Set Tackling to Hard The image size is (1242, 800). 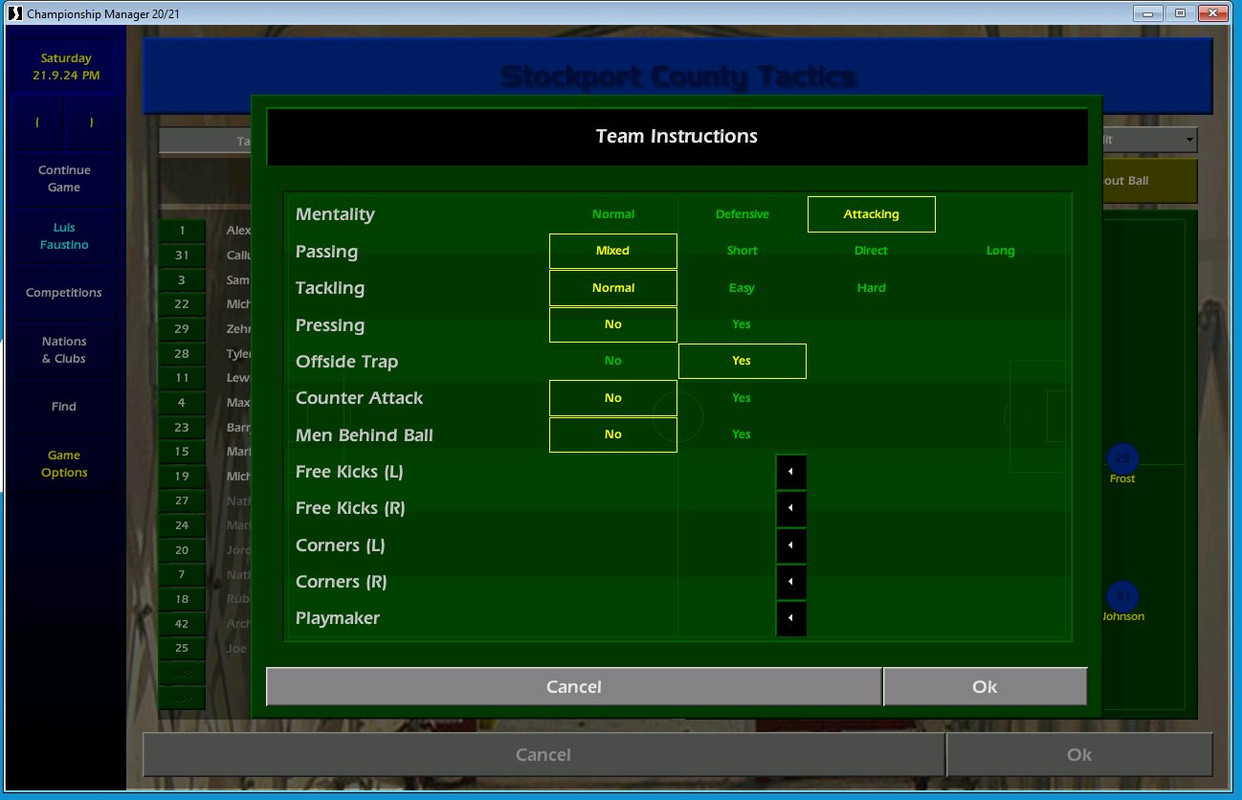(871, 288)
